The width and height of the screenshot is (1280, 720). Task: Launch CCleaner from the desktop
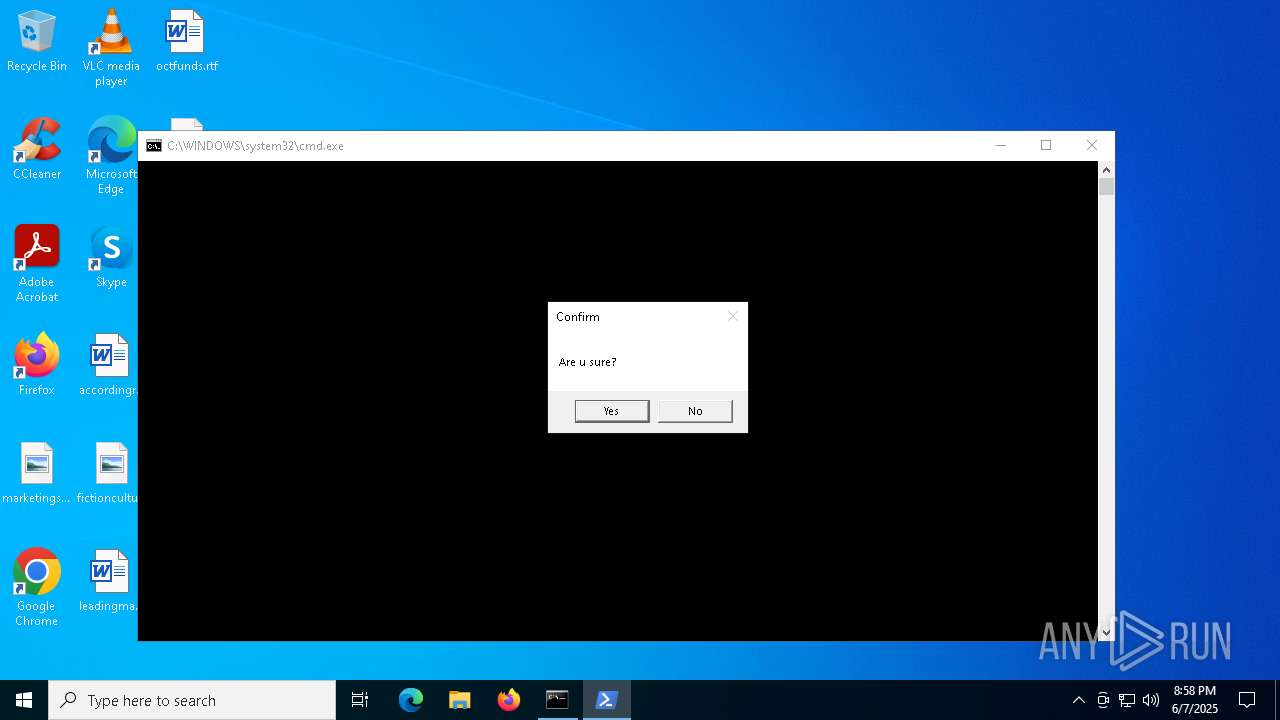click(37, 149)
